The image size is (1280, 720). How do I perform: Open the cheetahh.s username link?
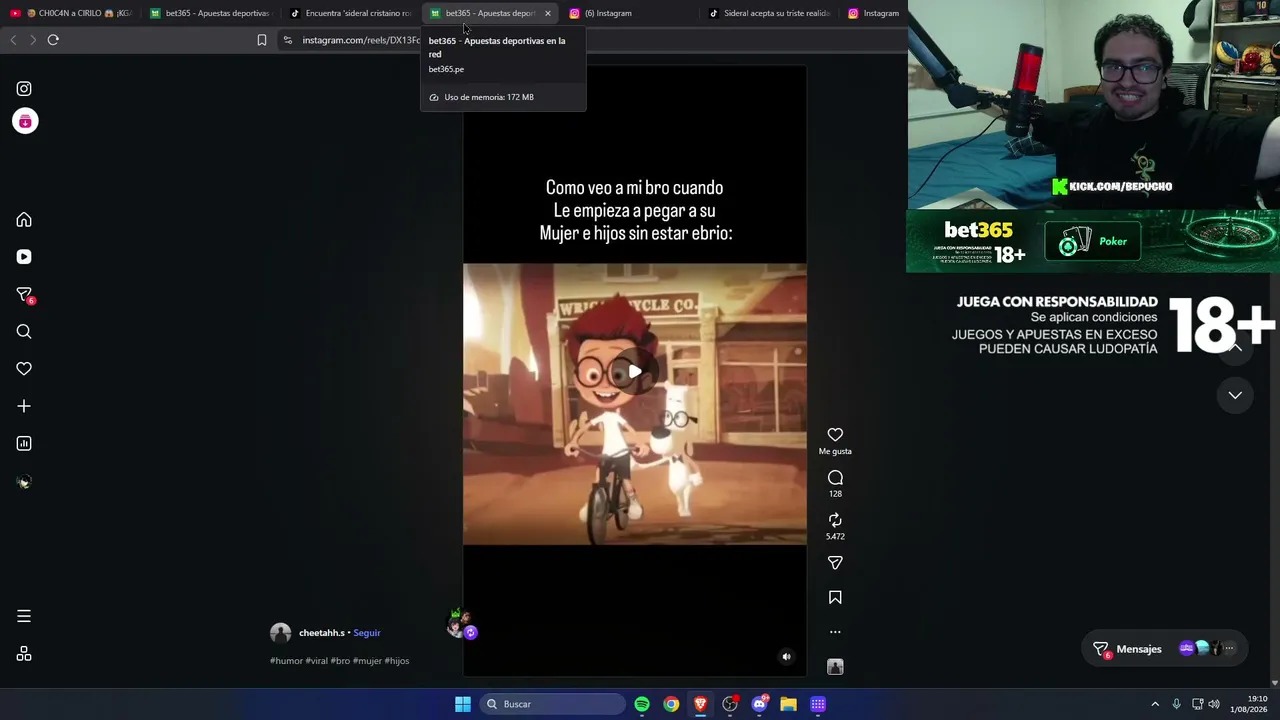(x=321, y=633)
